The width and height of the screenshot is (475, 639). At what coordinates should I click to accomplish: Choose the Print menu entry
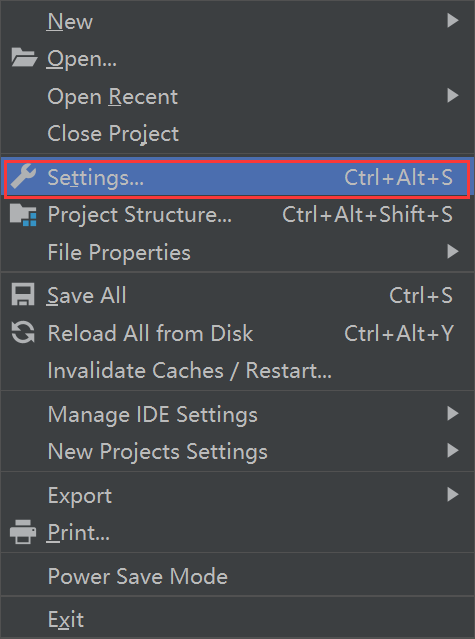pyautogui.click(x=238, y=532)
